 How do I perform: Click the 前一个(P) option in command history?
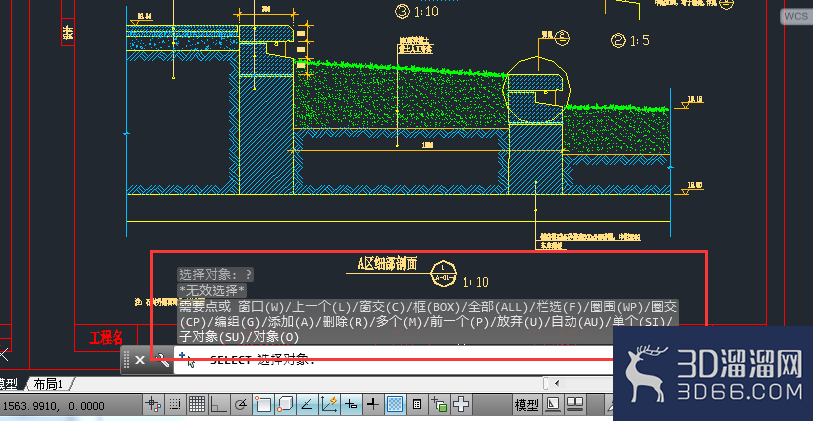coord(458,322)
